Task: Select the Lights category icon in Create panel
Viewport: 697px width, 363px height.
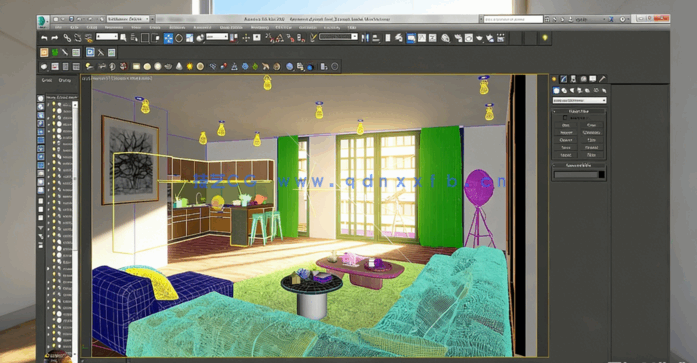Action: pyautogui.click(x=572, y=91)
